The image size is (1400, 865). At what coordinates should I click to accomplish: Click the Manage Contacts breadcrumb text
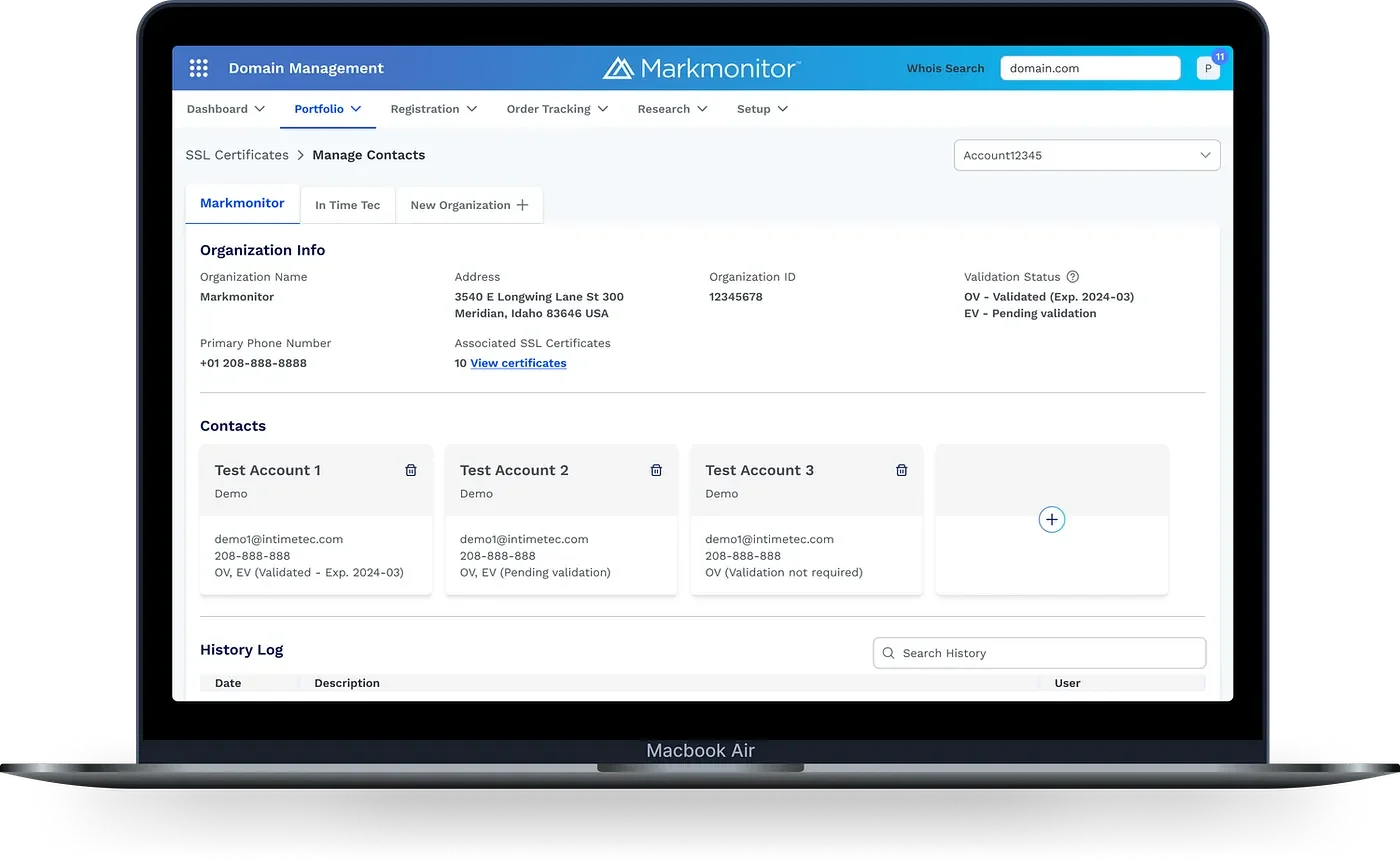(368, 155)
